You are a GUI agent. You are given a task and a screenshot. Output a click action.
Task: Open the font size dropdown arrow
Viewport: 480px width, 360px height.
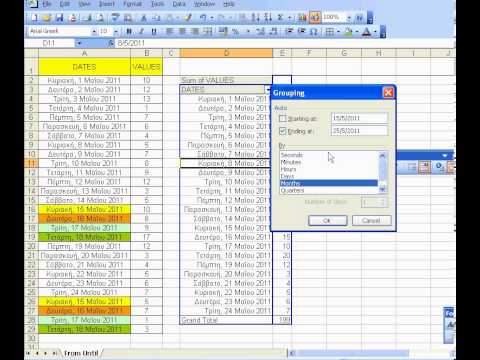tap(116, 32)
